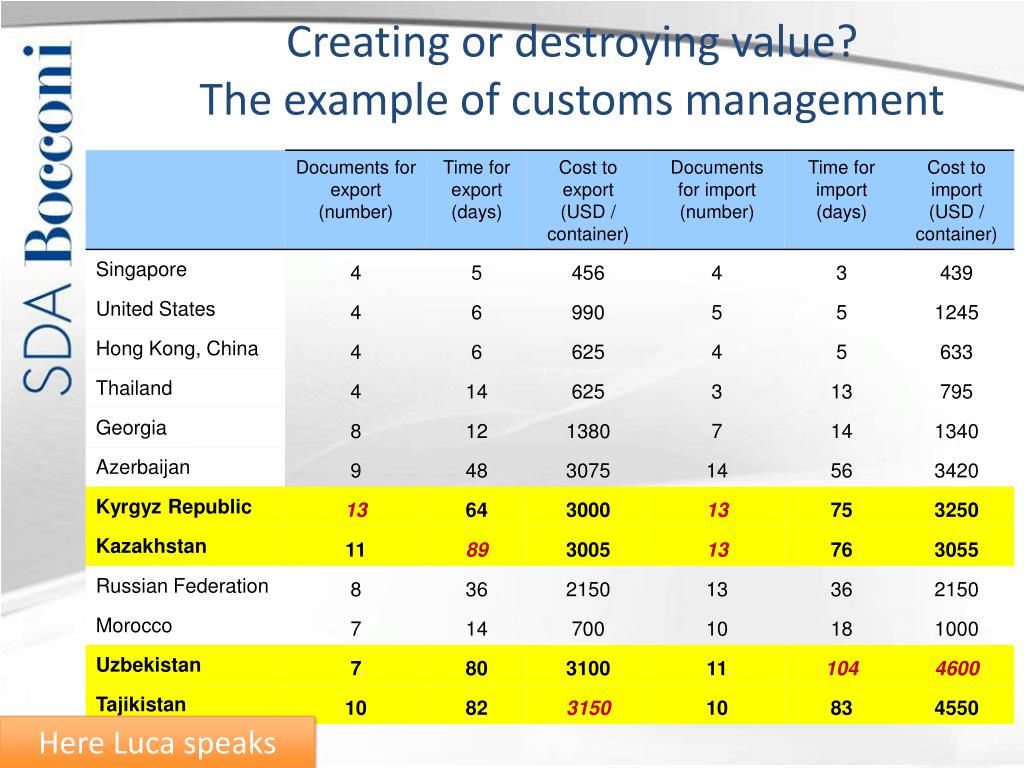Click Hong Kong's cost to import 633
1024x768 pixels.
[956, 353]
